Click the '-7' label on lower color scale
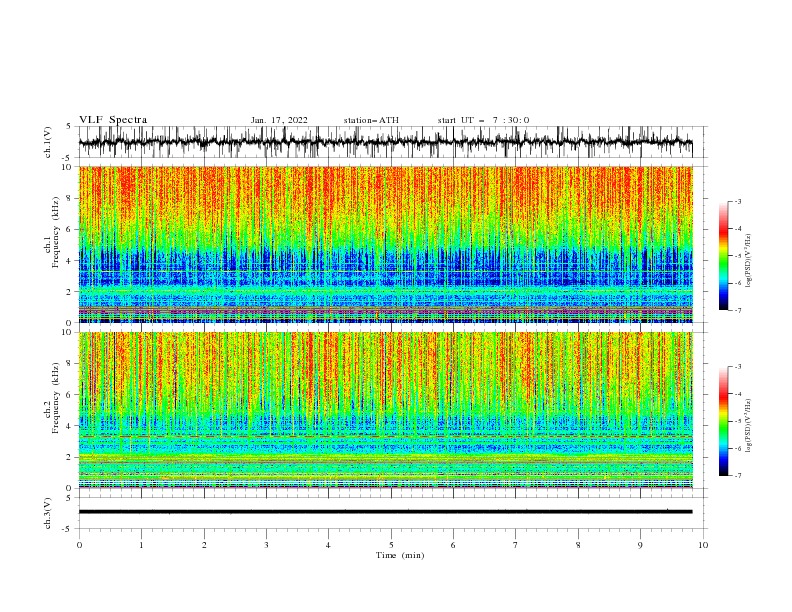 pyautogui.click(x=738, y=476)
